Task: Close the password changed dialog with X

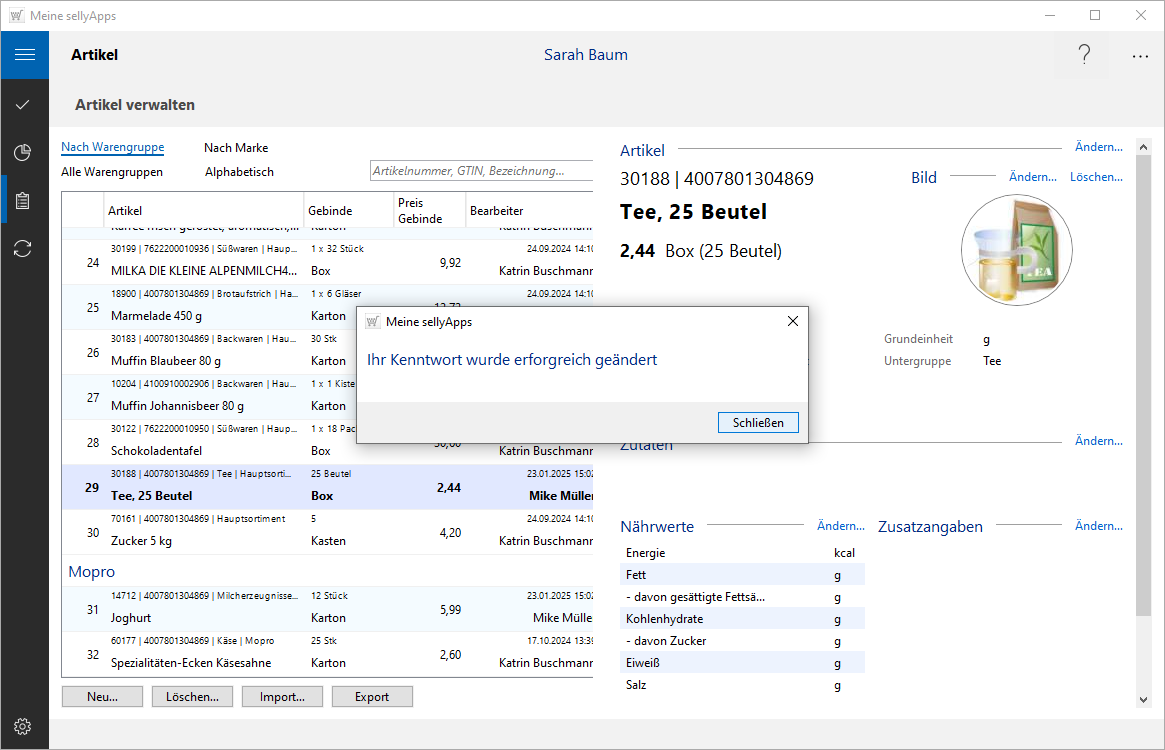Action: 793,321
